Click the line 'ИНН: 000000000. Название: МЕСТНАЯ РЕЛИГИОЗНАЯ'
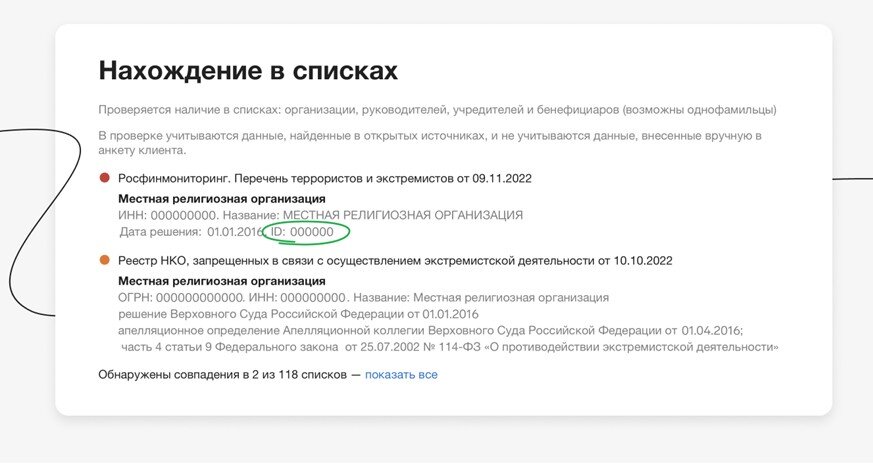The image size is (873, 464). 320,216
